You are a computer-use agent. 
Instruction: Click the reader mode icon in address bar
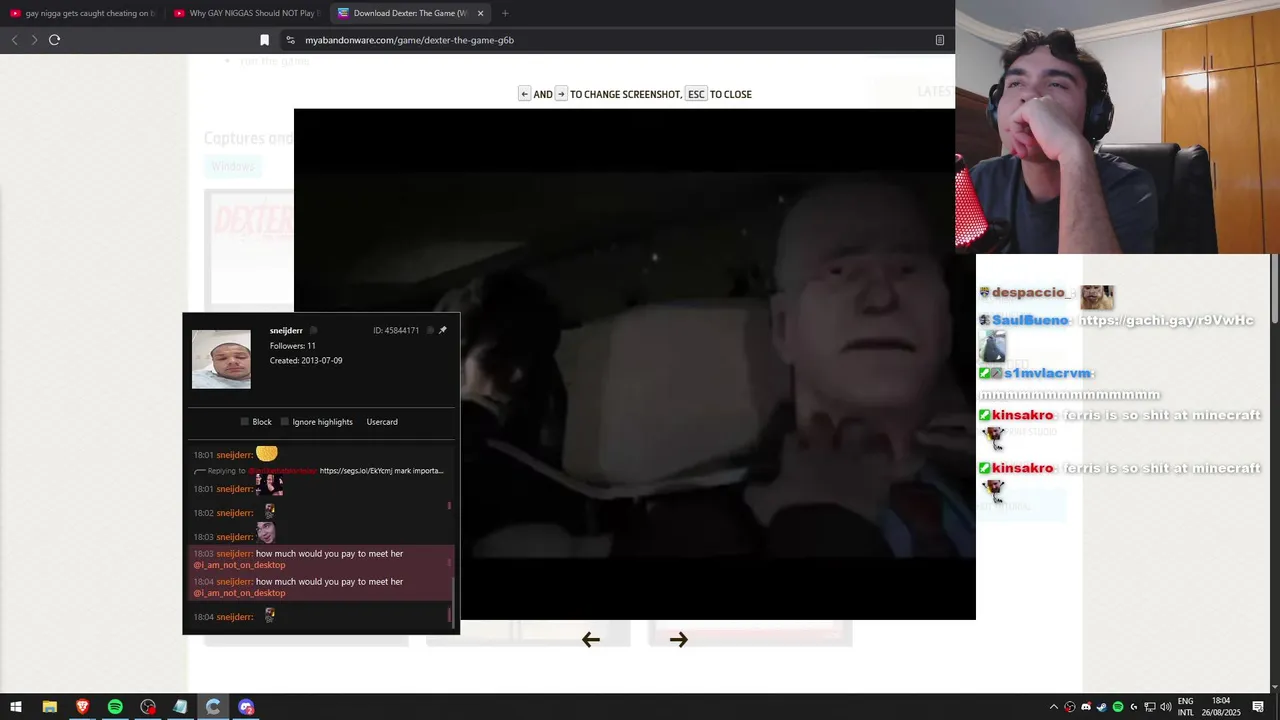tap(939, 40)
